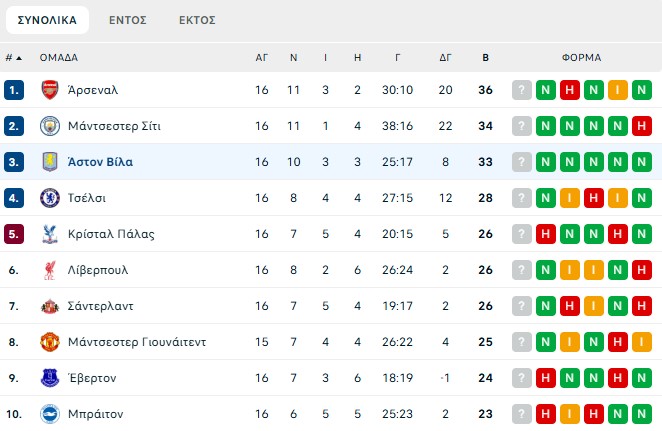Sort table by the ΔΓ column header
The width and height of the screenshot is (662, 431).
445,58
